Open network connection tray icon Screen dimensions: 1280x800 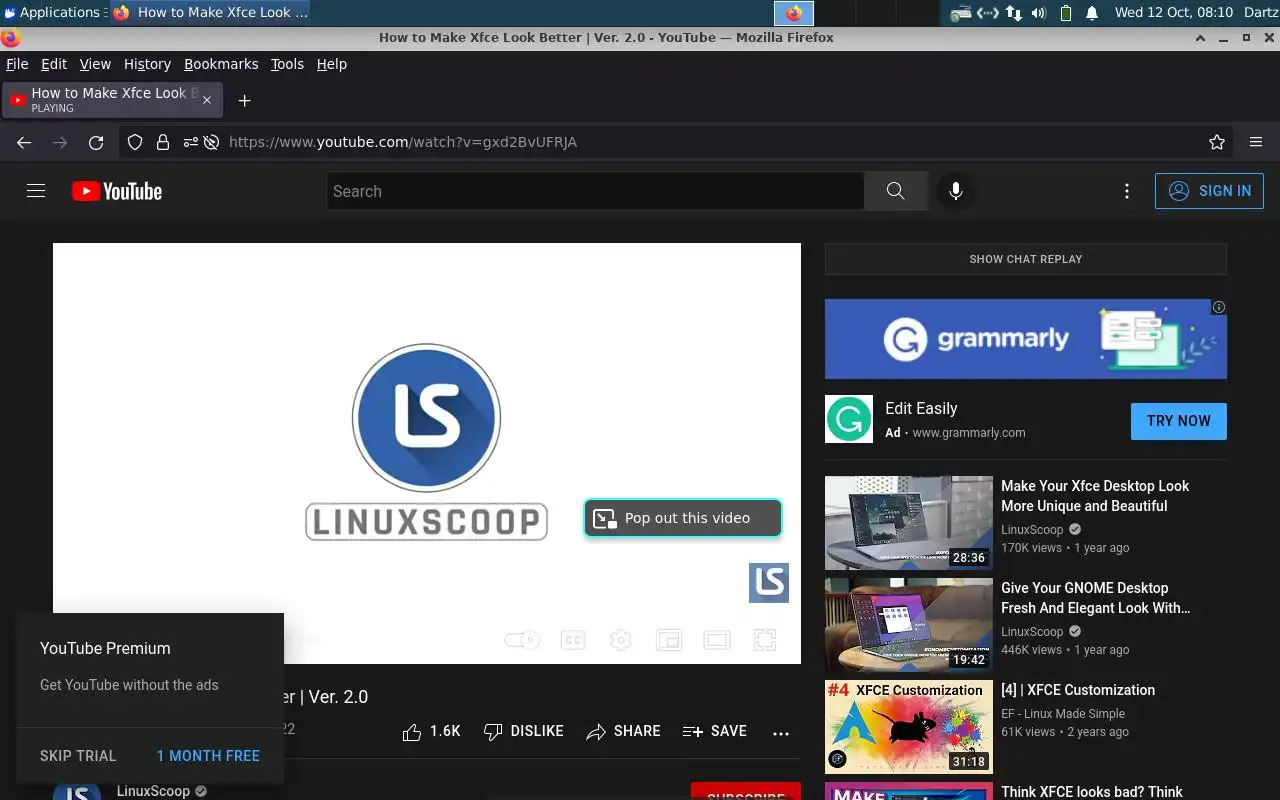(x=1014, y=13)
